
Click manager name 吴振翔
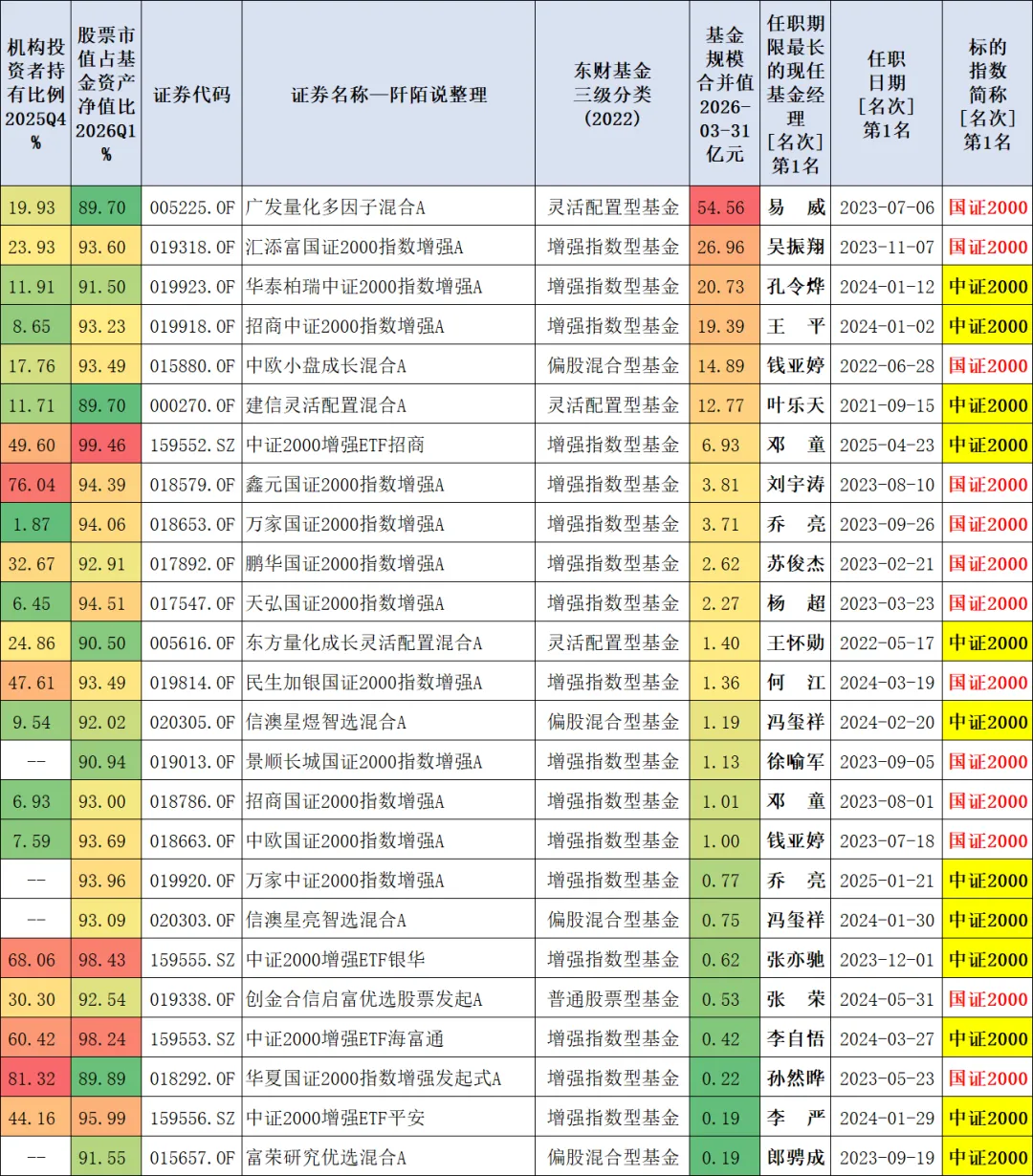point(796,247)
